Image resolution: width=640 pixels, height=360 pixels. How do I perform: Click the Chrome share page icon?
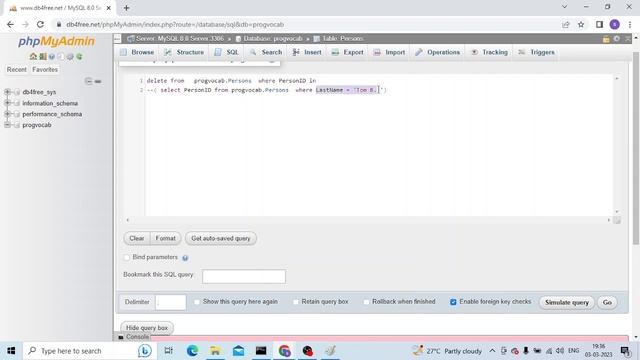(566, 24)
